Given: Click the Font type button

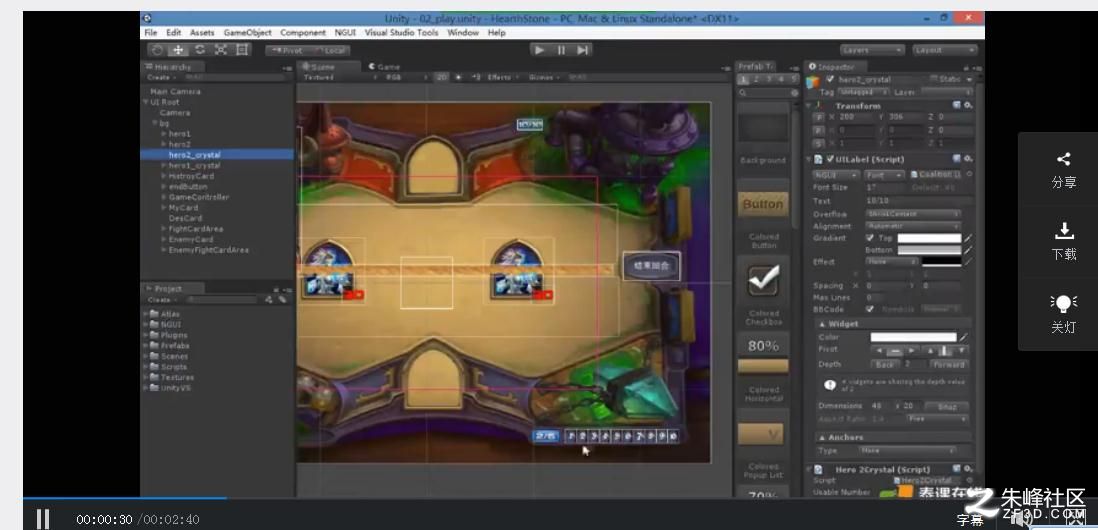Looking at the screenshot, I should 884,174.
